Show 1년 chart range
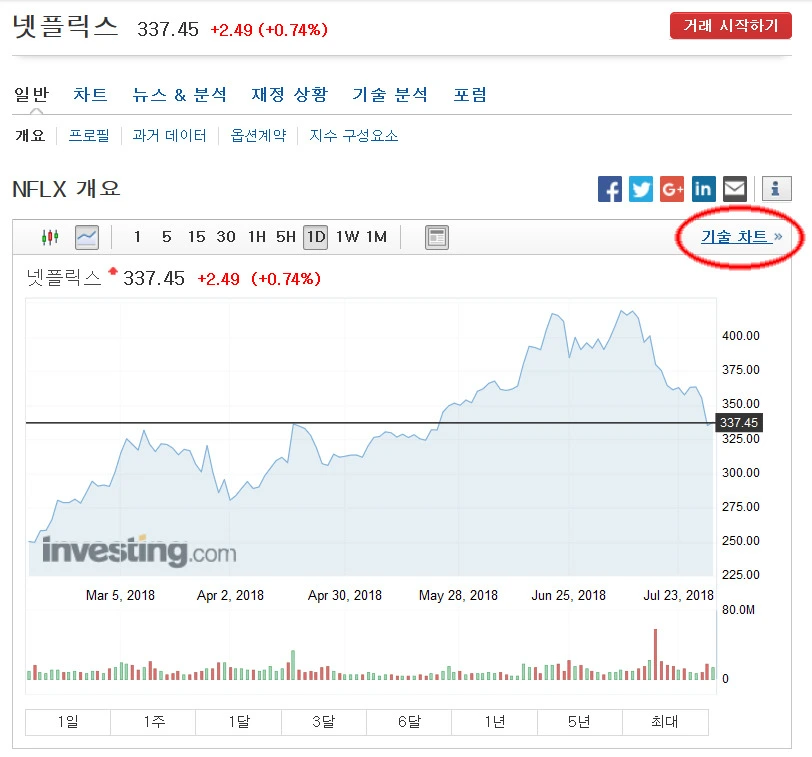This screenshot has width=812, height=757. click(495, 722)
